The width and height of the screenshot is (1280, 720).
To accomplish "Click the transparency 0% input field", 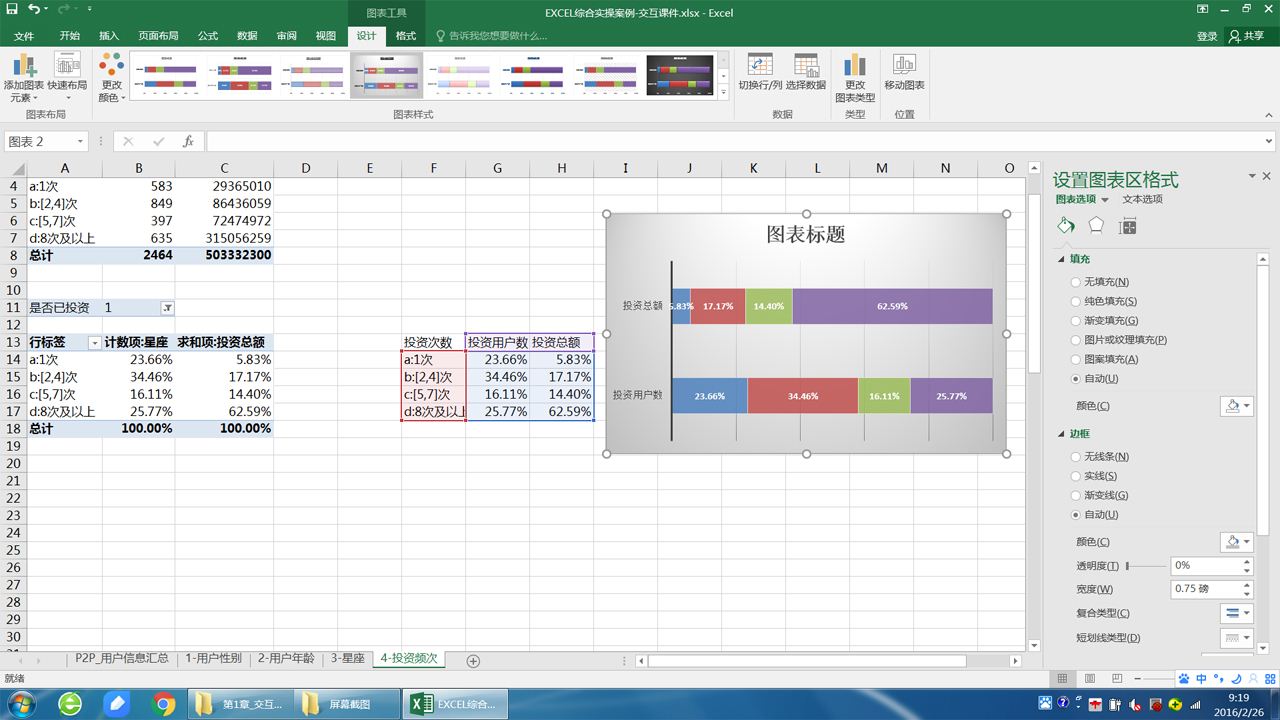I will (x=1205, y=565).
